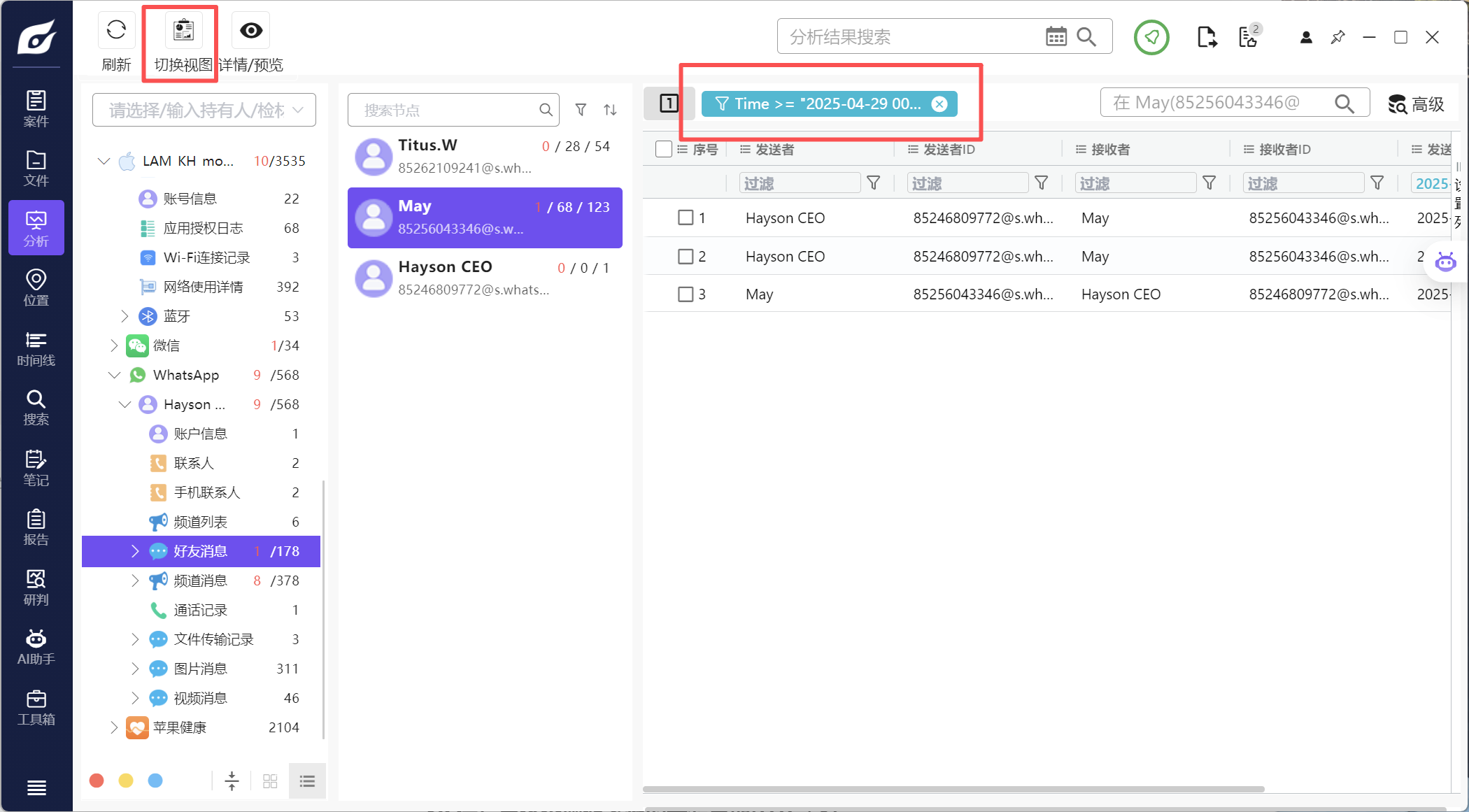The width and height of the screenshot is (1469, 812).
Task: Check the select-all checkbox in the table header
Action: click(x=663, y=149)
